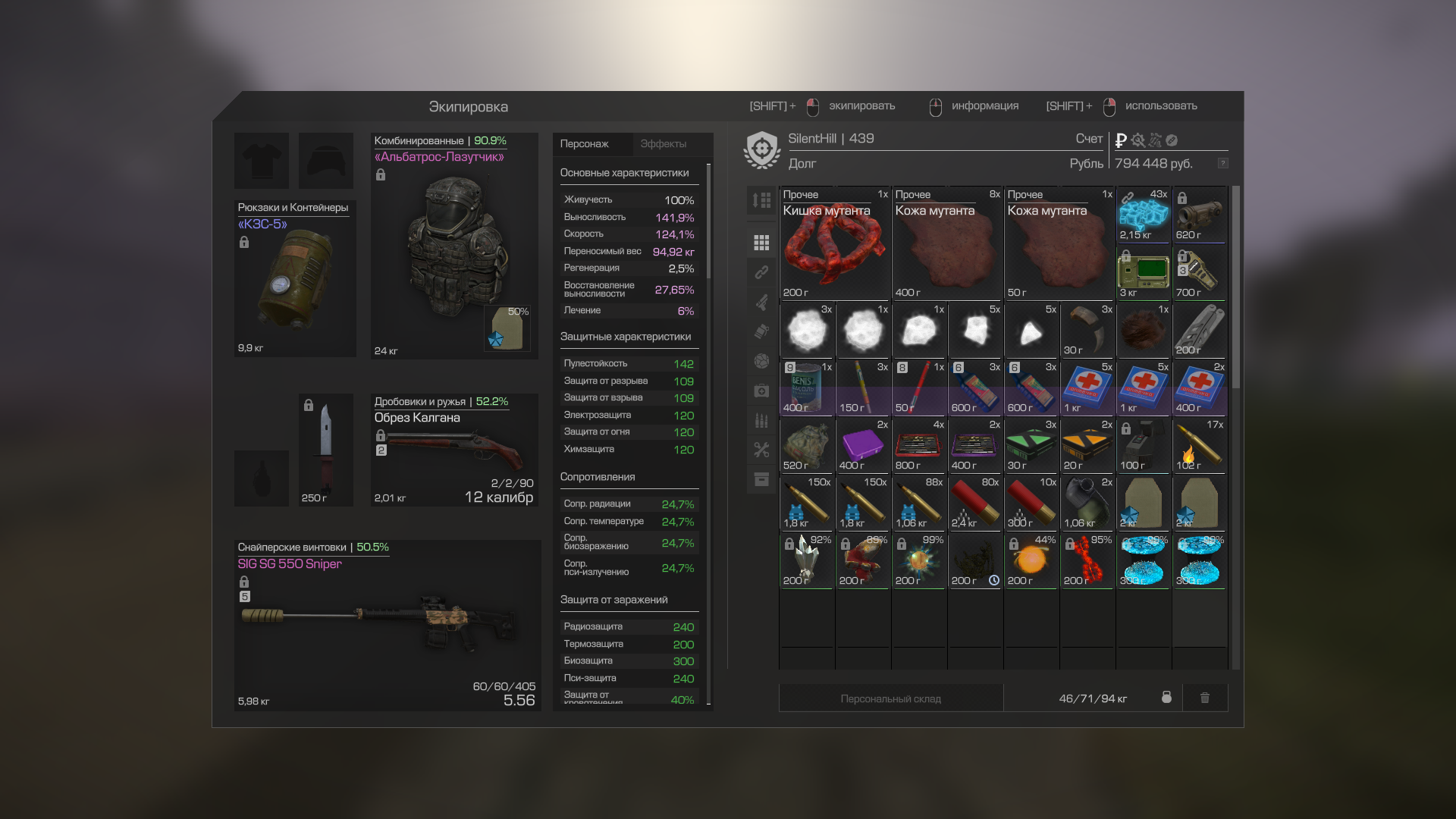Filter inventory by weapons pistol icon

pyautogui.click(x=761, y=302)
